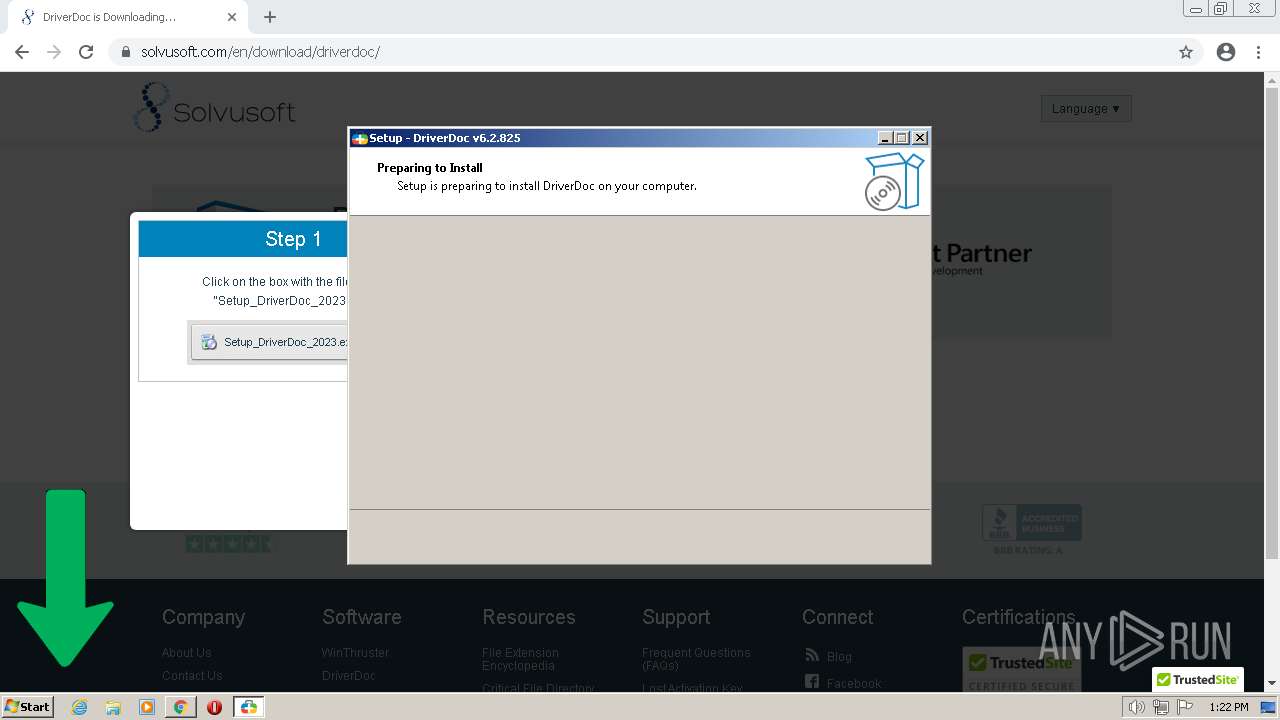Click the 1:22 PM system clock
Screen dimensions: 1280x720
(x=1228, y=707)
